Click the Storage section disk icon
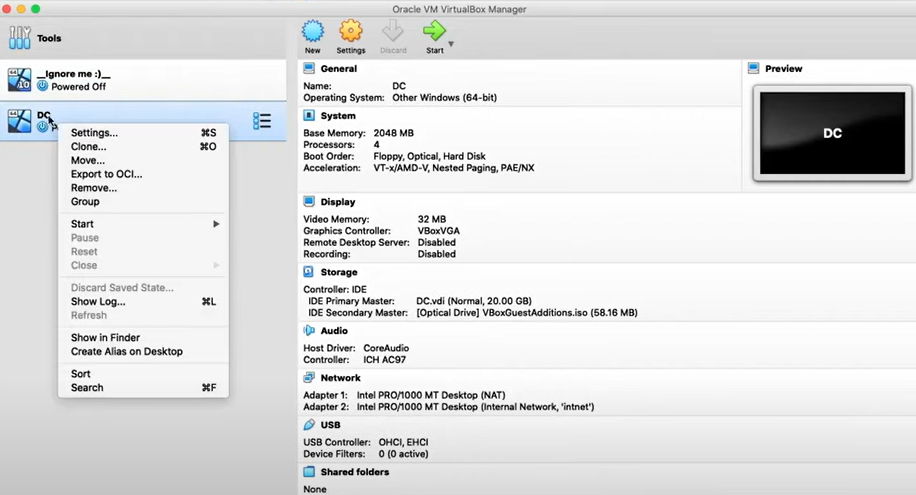 click(309, 272)
